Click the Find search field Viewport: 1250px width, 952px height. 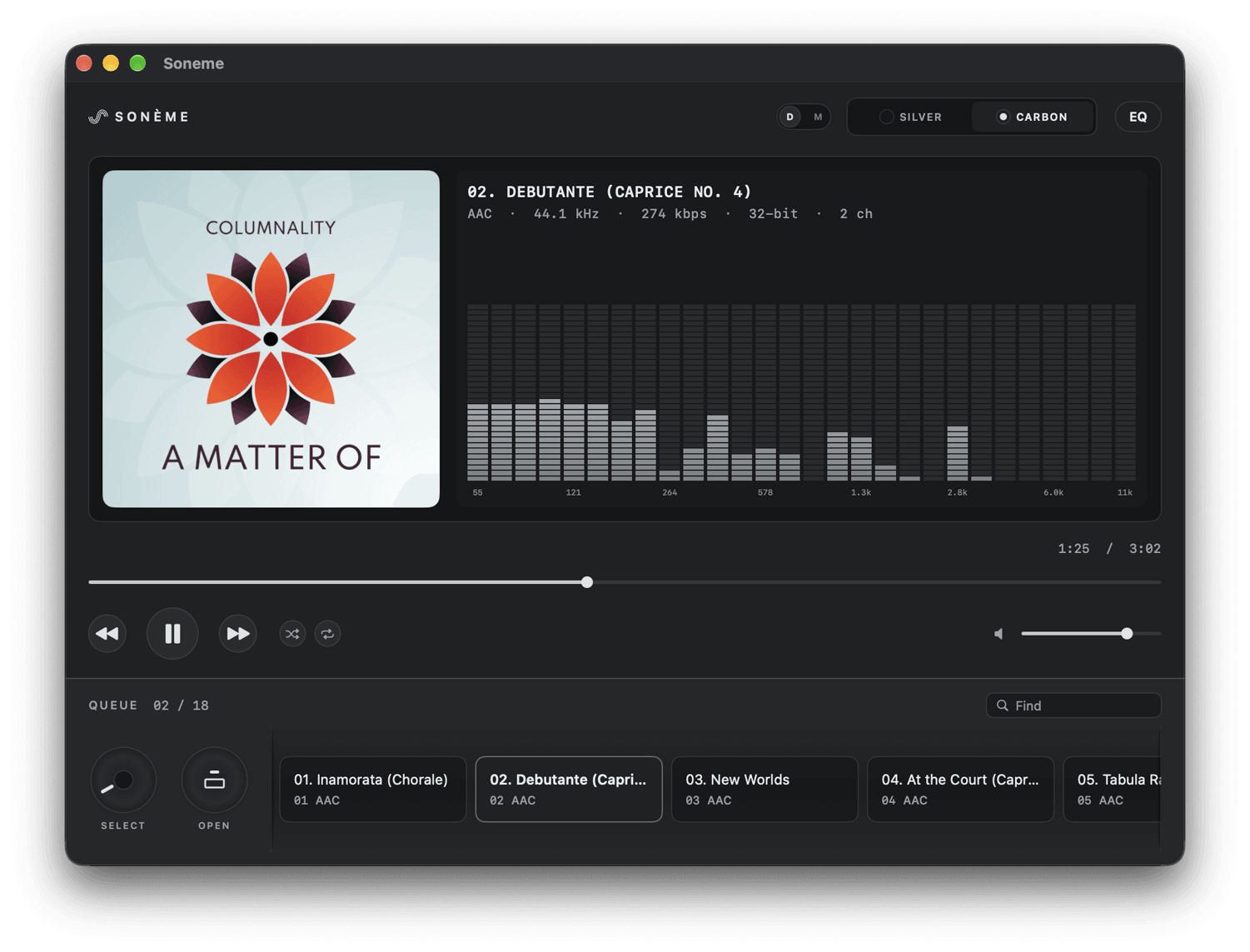tap(1073, 705)
